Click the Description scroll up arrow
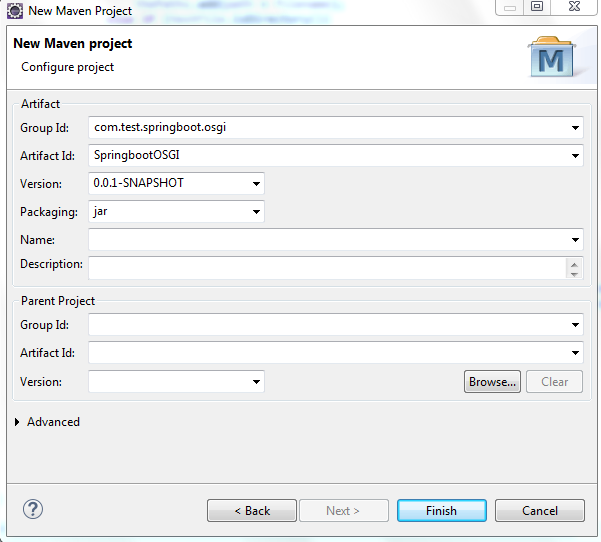 click(x=574, y=264)
